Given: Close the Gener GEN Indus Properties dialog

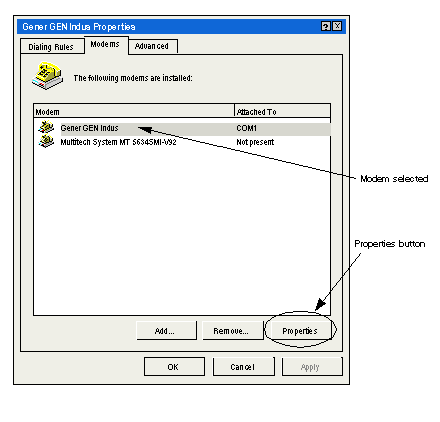Looking at the screenshot, I should 337,26.
